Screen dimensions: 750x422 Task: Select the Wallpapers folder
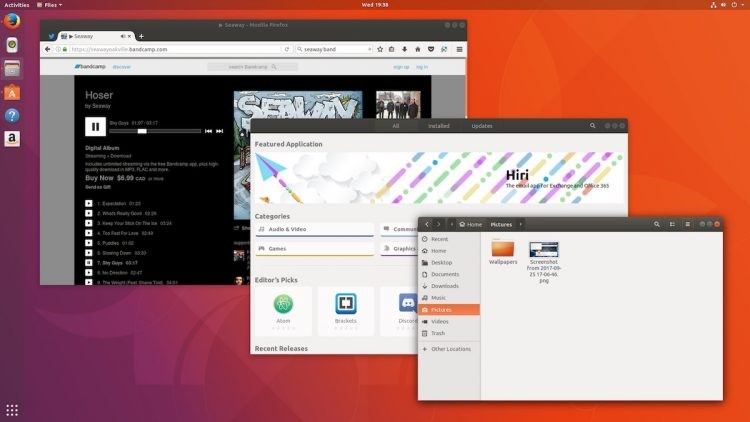click(x=503, y=252)
